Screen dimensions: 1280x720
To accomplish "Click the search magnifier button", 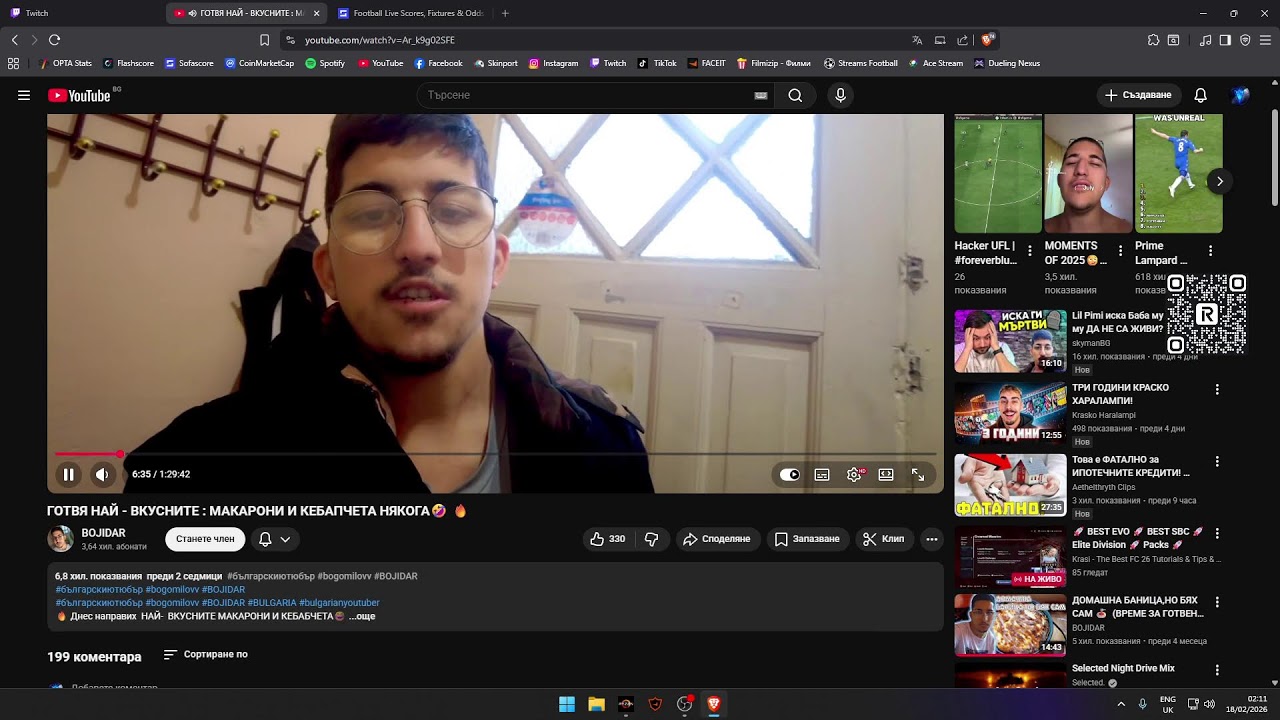I will click(795, 95).
